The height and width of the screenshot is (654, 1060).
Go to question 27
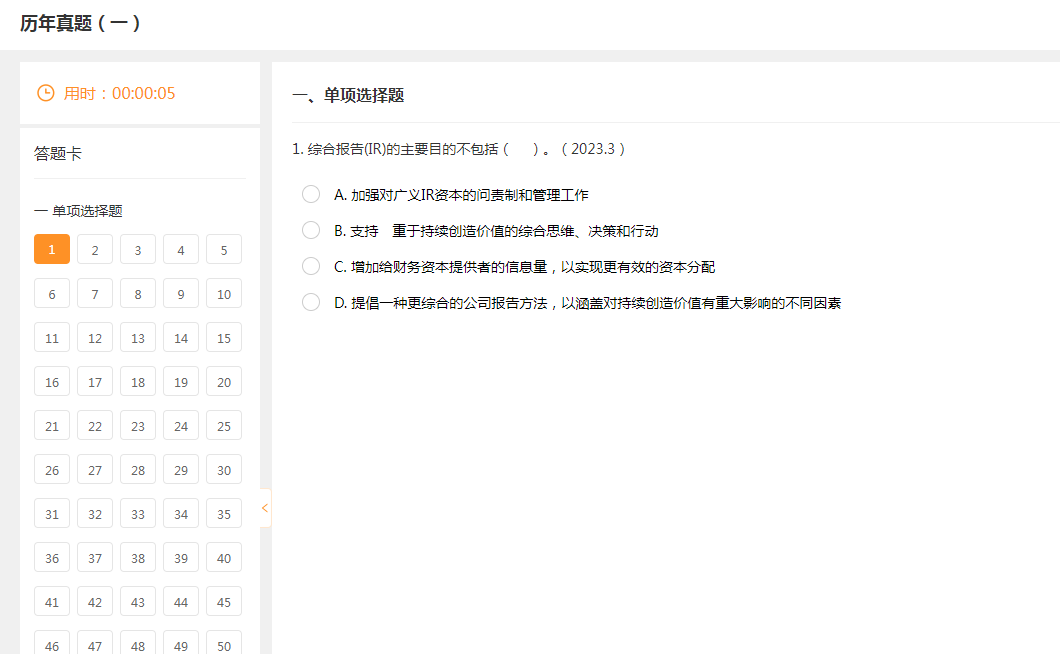95,470
